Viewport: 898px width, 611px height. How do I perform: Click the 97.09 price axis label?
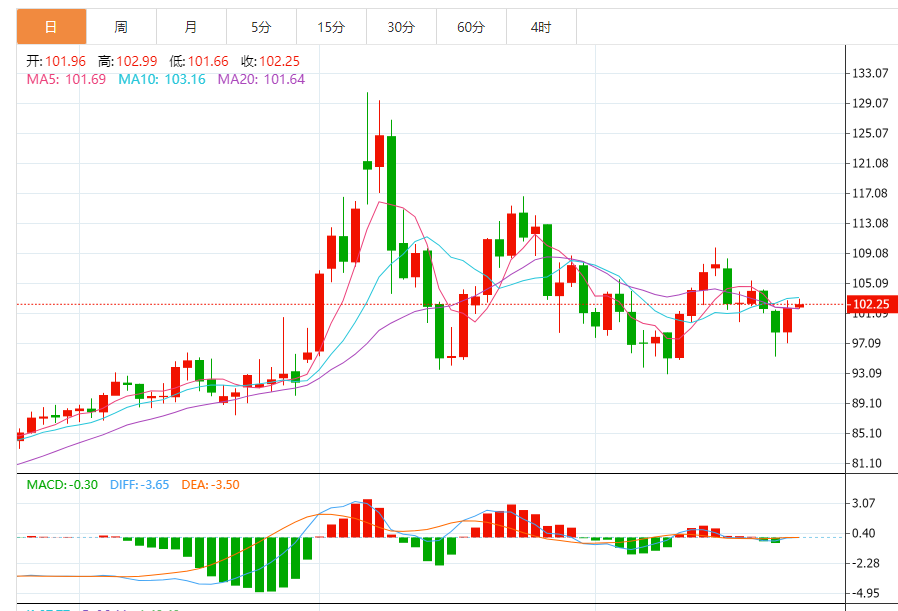tap(867, 343)
